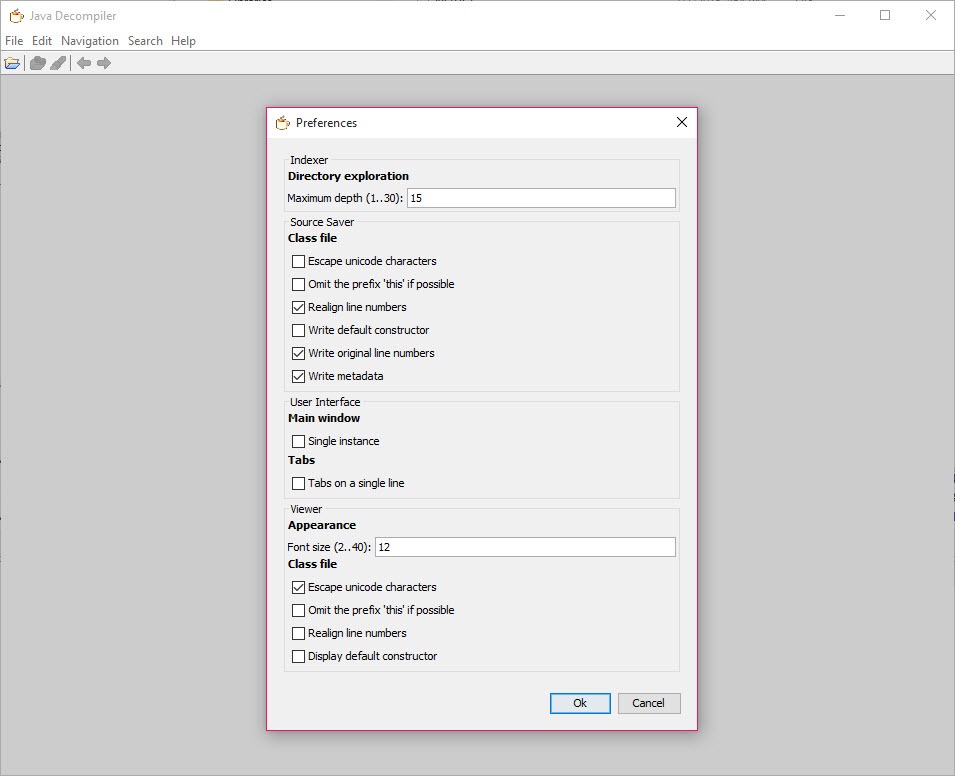This screenshot has width=955, height=776.
Task: Click the Open File toolbar icon
Action: pyautogui.click(x=12, y=63)
